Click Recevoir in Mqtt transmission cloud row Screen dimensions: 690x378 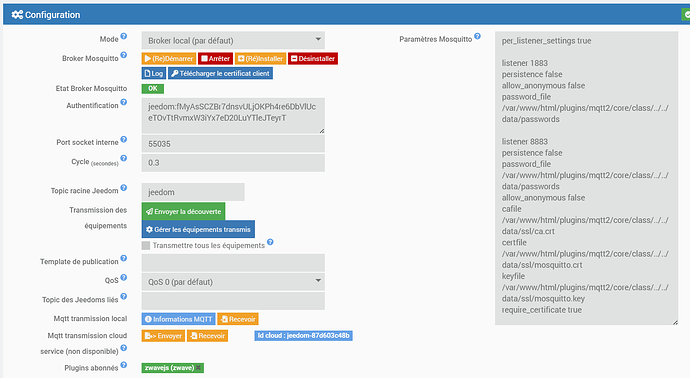tap(208, 336)
